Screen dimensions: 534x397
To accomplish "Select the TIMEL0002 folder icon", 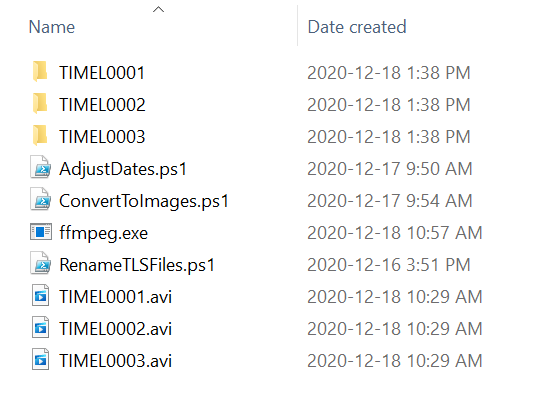I will coord(40,103).
